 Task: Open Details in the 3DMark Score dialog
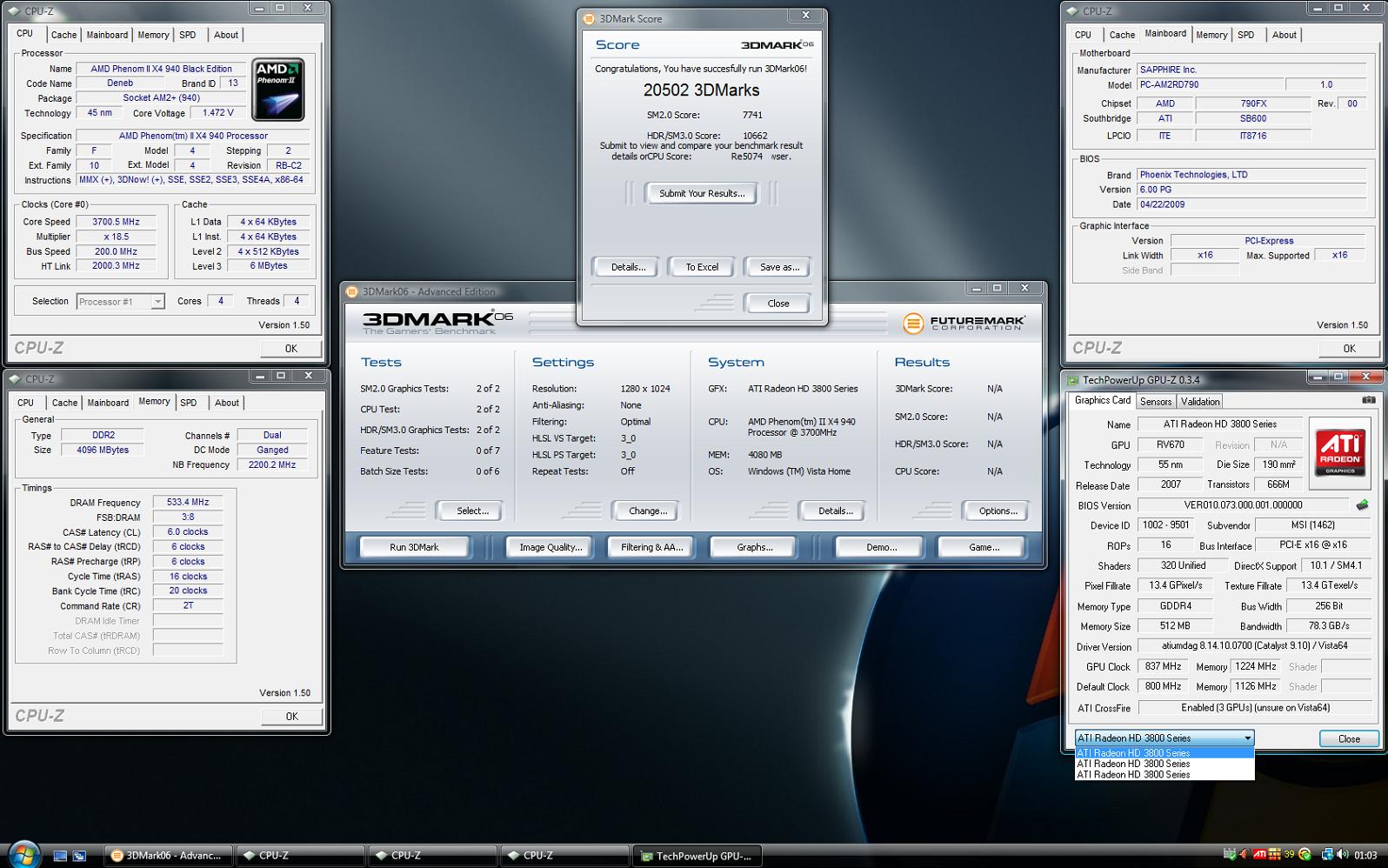[628, 267]
